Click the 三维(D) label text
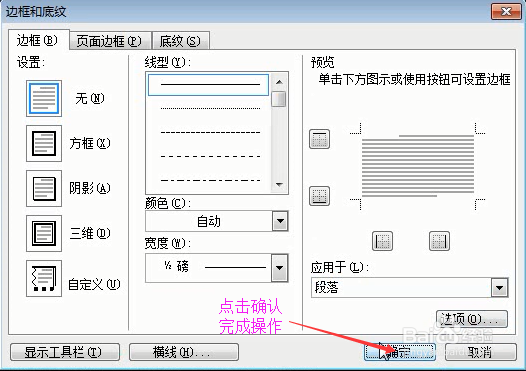The image size is (526, 371). (x=90, y=233)
